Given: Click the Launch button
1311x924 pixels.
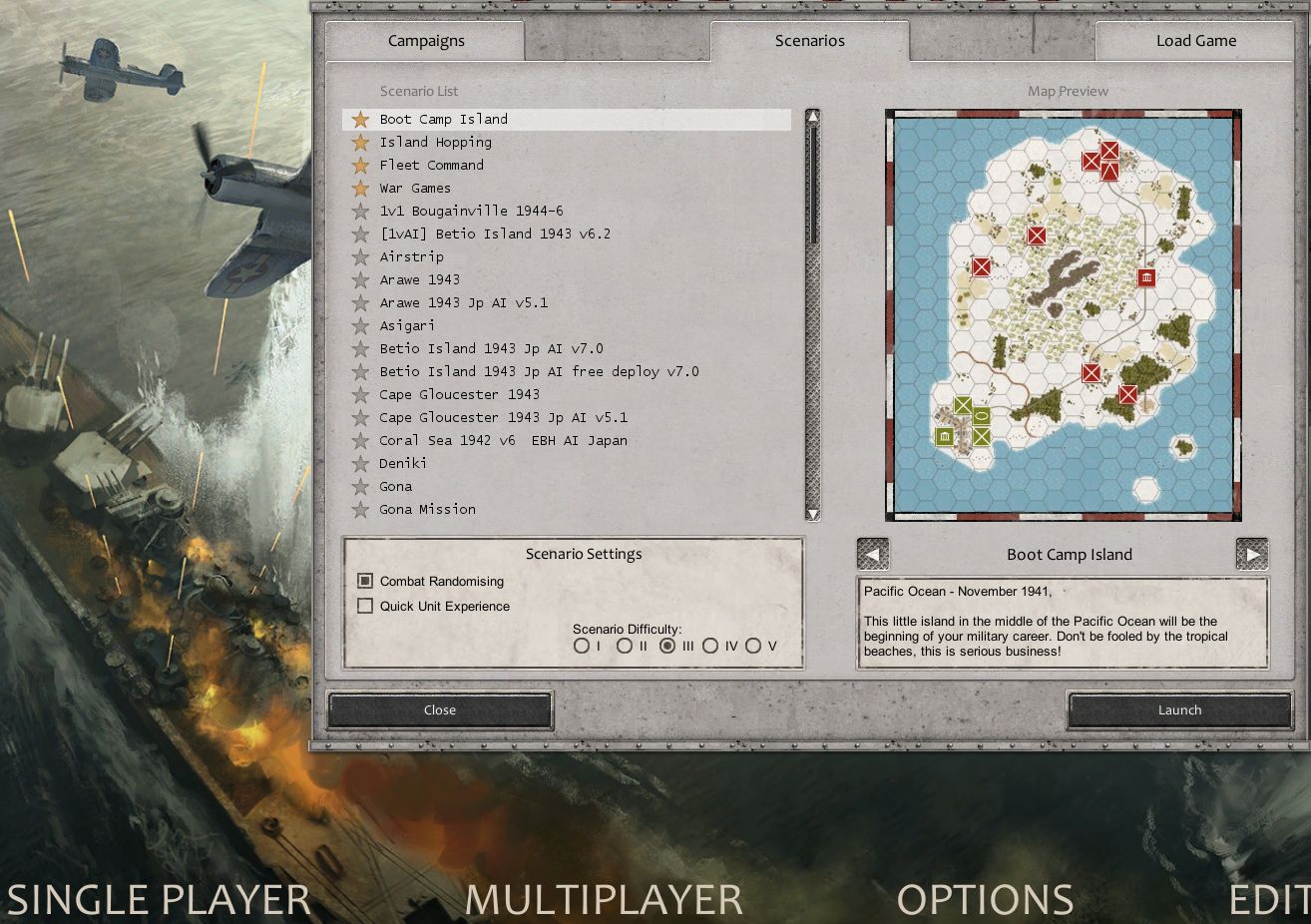Looking at the screenshot, I should click(1179, 709).
